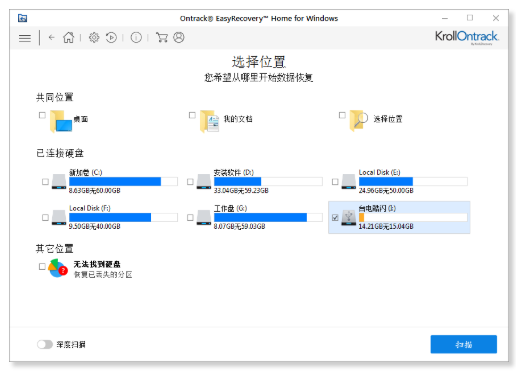
Task: Click the Local Disk (E:) name
Action: tap(379, 172)
